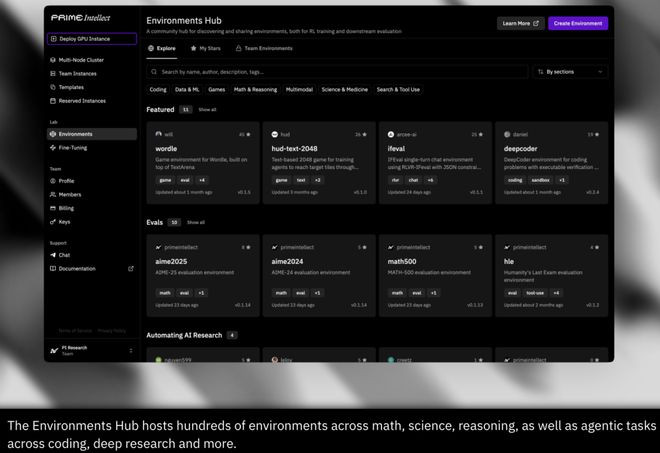Click the Keys icon in sidebar
Image resolution: width=660 pixels, height=453 pixels.
(x=53, y=222)
